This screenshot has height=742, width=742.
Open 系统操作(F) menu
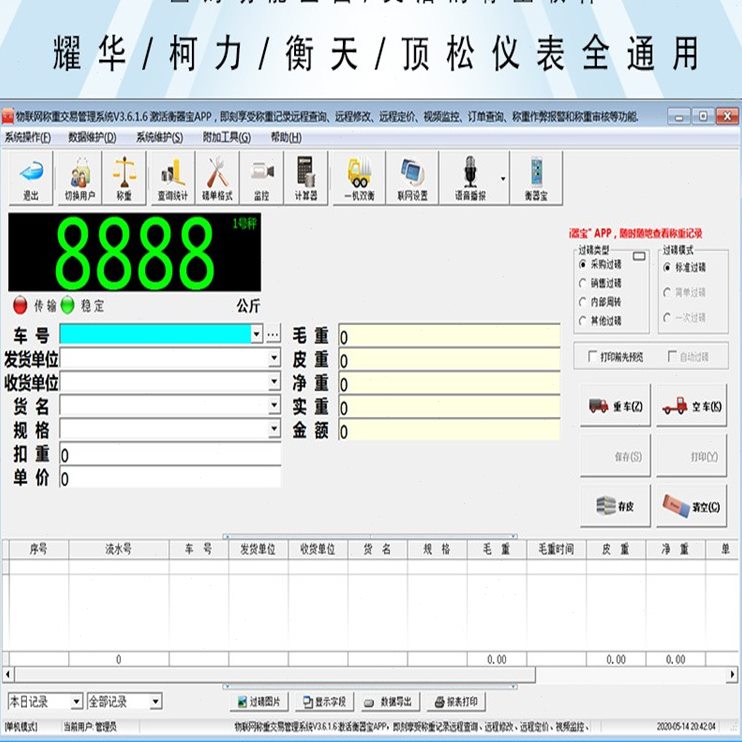click(28, 137)
